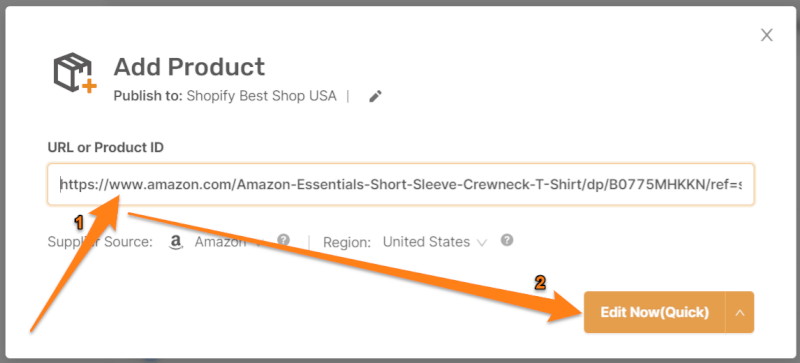
Task: Click the Amazon logo icon
Action: [176, 242]
